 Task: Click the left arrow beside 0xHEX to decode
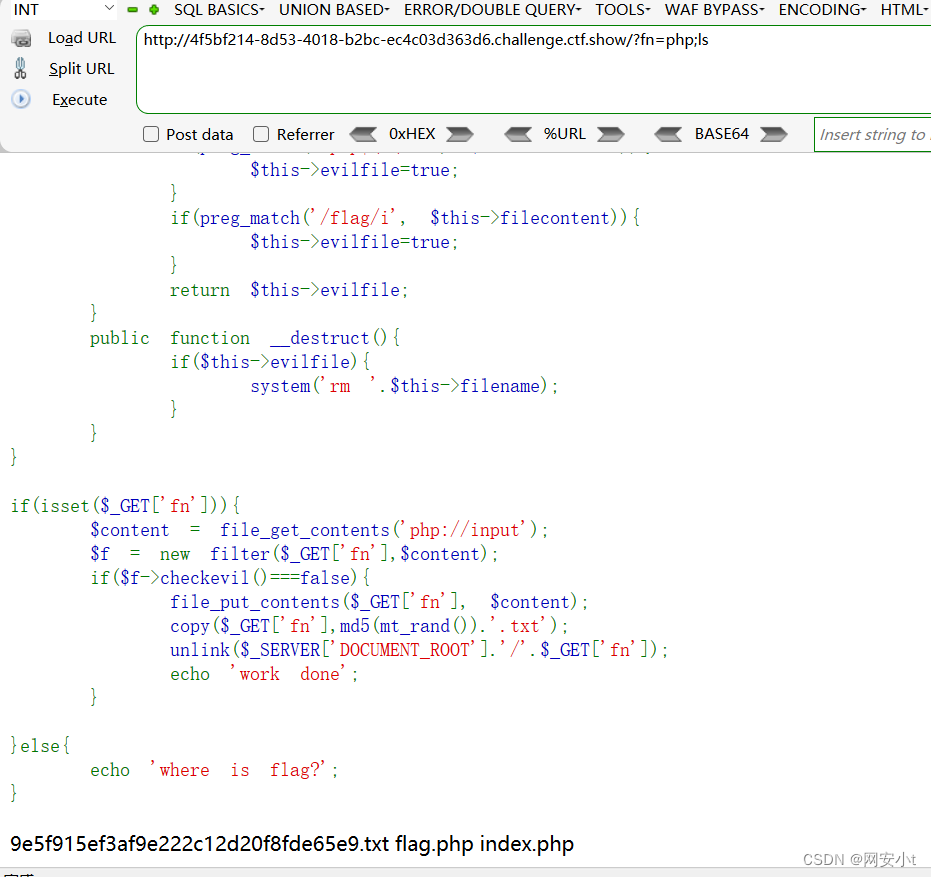[363, 134]
